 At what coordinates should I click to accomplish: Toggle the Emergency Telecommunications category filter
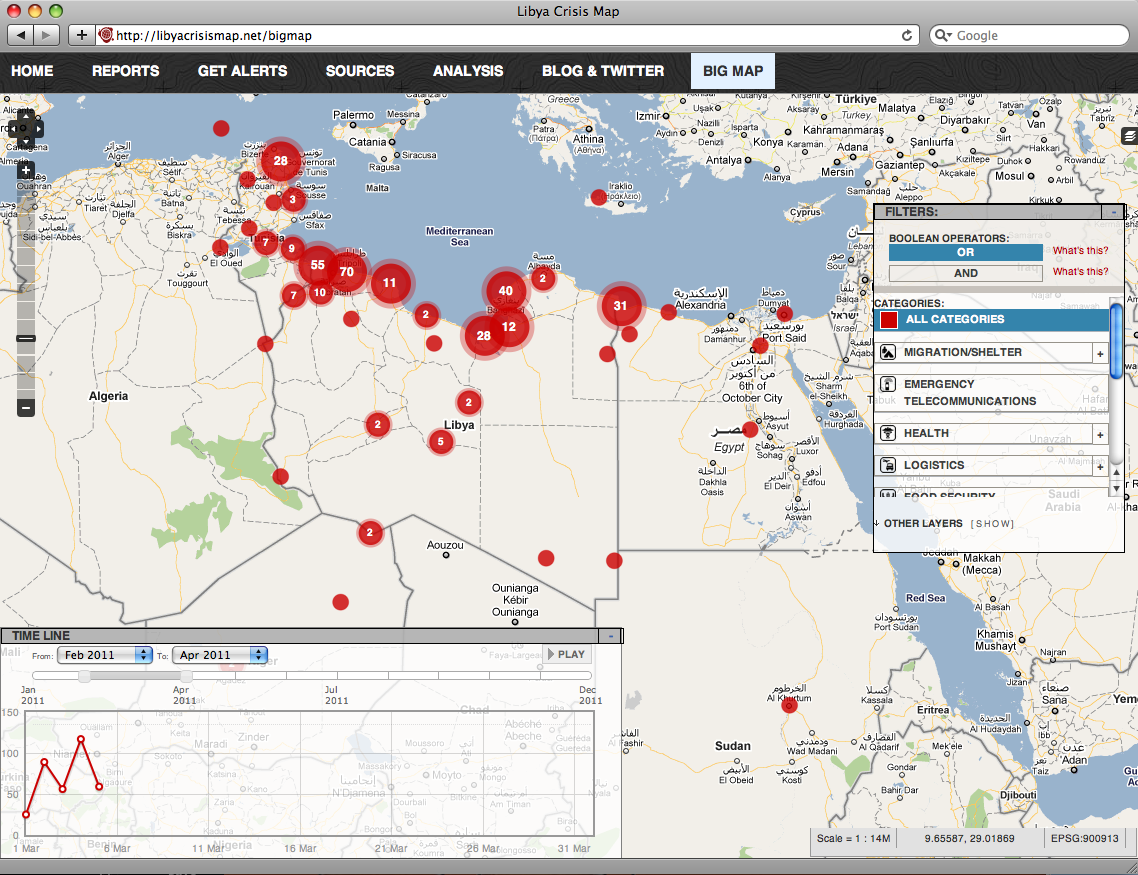pyautogui.click(x=991, y=393)
